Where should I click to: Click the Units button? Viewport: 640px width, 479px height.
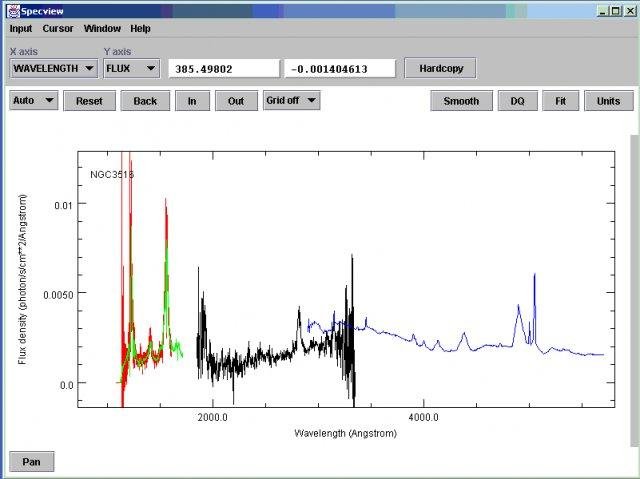point(608,101)
